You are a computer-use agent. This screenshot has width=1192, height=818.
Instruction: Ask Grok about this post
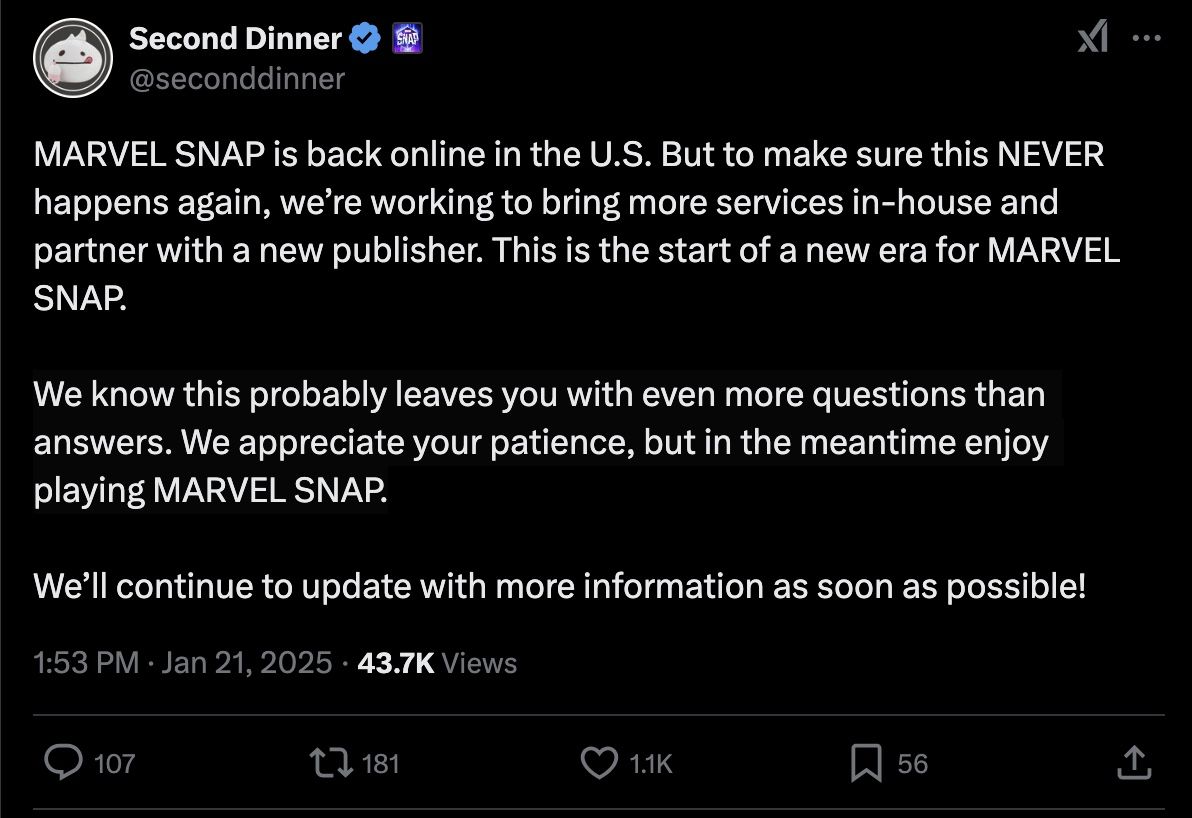point(1092,36)
